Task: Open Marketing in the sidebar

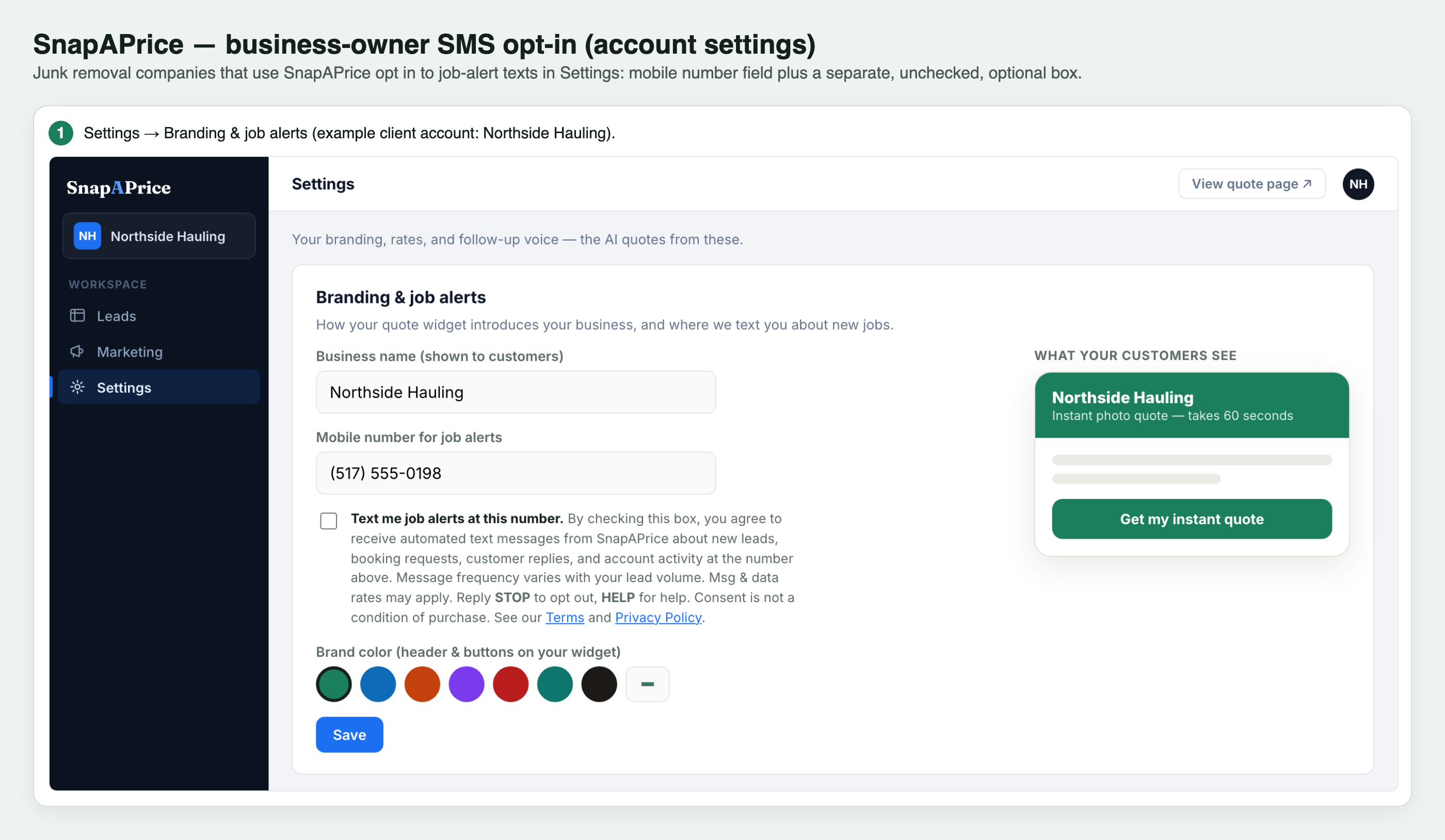Action: (x=159, y=351)
